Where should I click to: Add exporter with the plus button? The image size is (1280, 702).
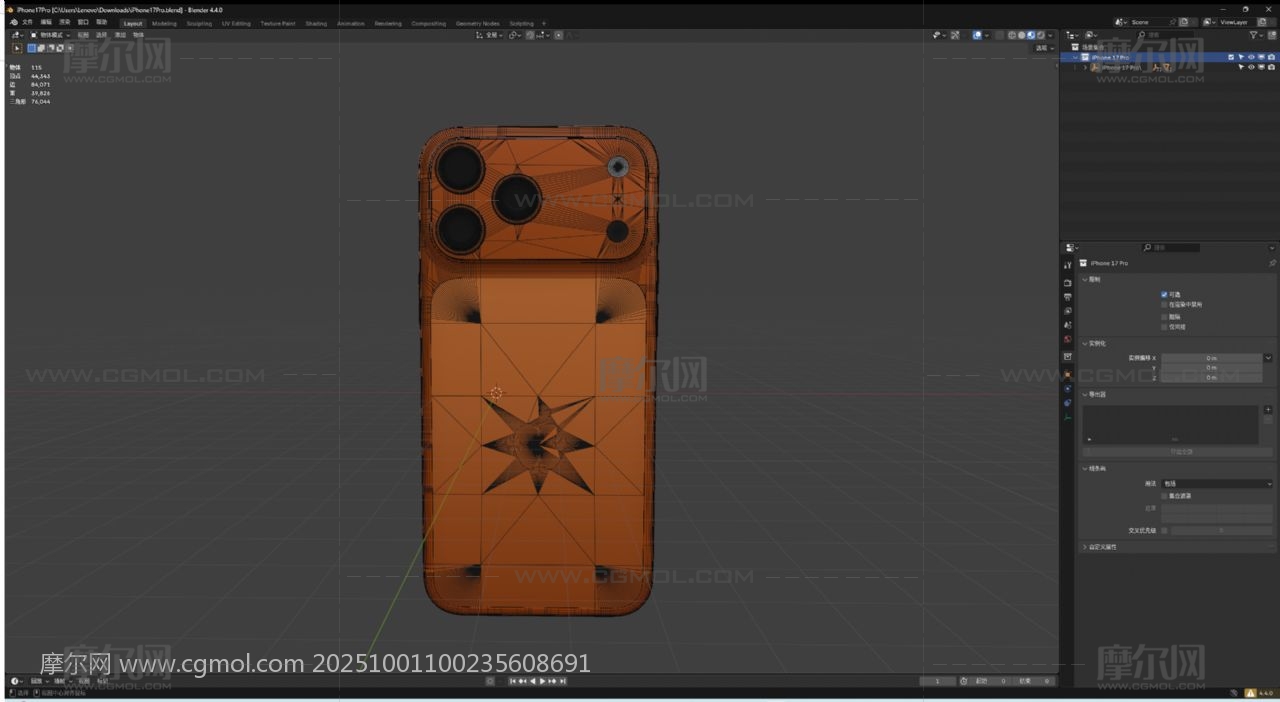point(1268,409)
